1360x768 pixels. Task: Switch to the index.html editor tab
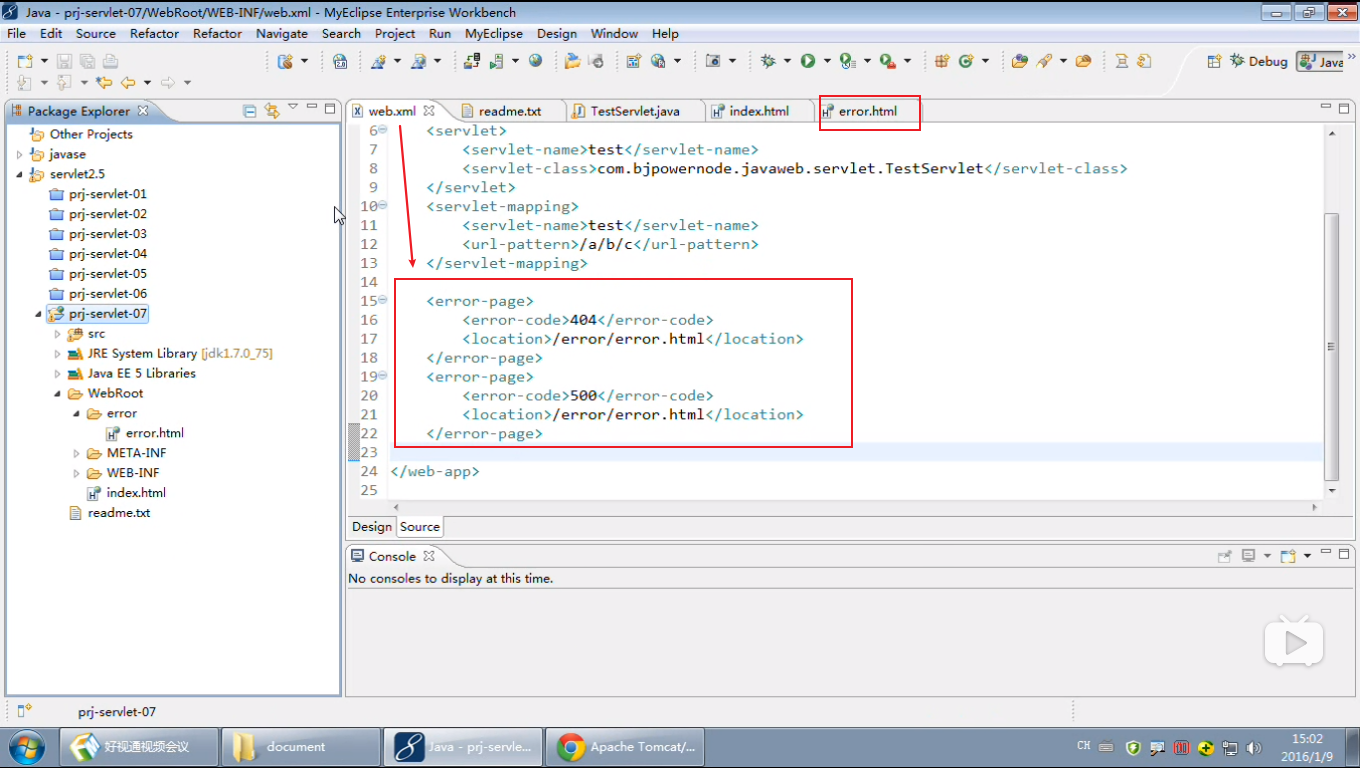(759, 111)
